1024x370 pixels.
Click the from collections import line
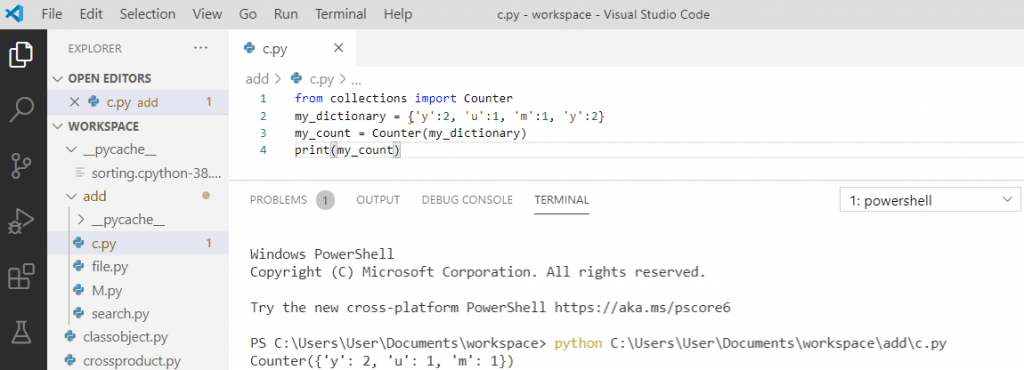point(404,99)
